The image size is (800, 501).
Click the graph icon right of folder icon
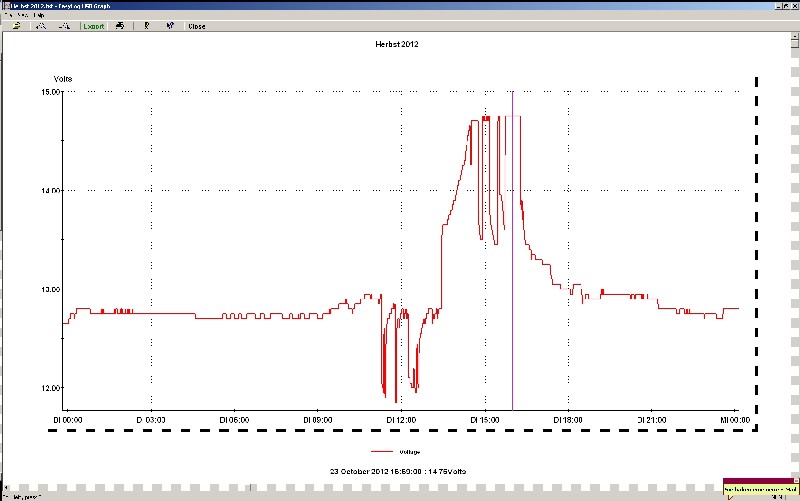pos(41,26)
